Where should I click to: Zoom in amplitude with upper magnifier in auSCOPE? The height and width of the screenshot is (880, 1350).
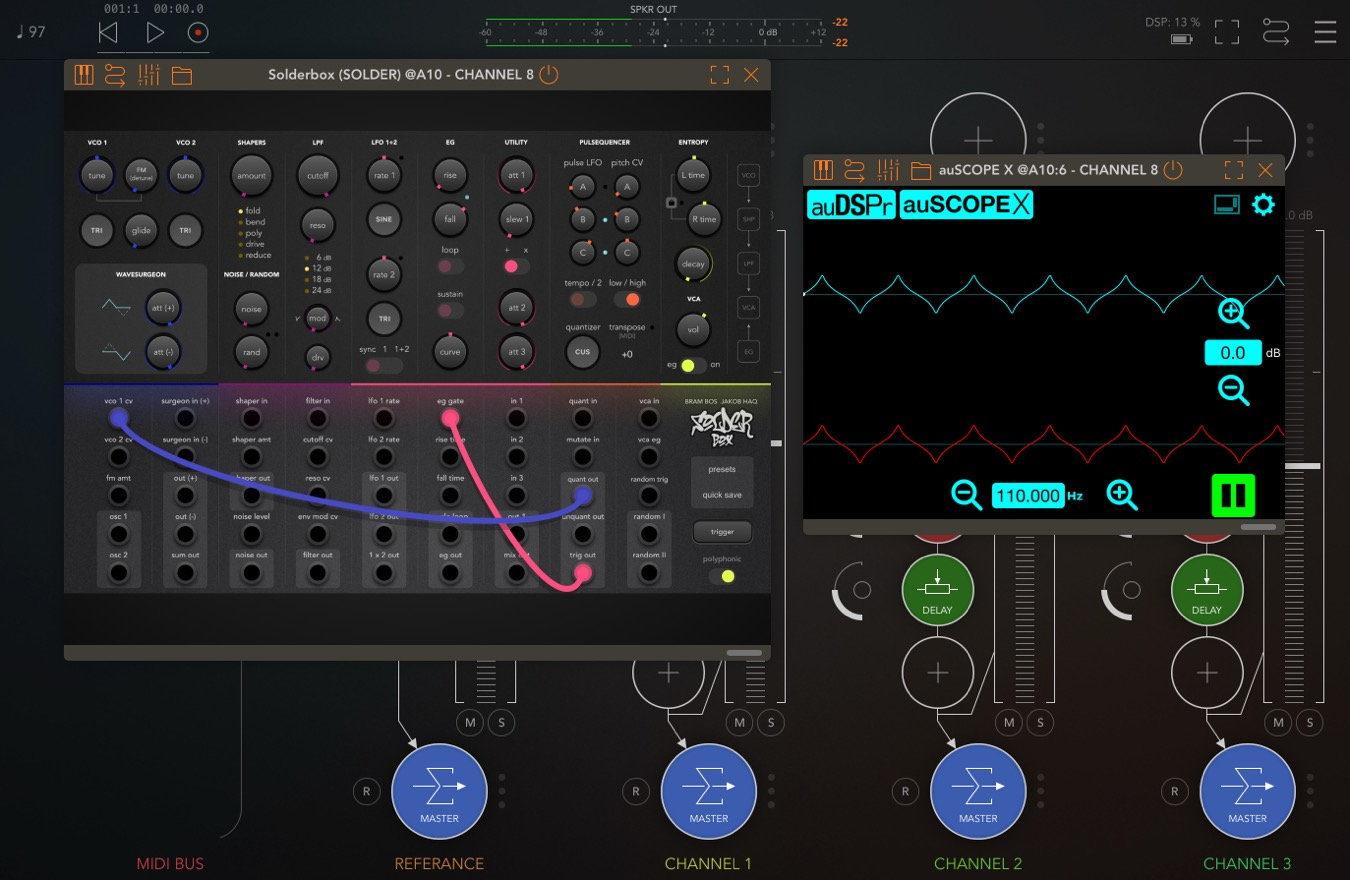tap(1234, 313)
